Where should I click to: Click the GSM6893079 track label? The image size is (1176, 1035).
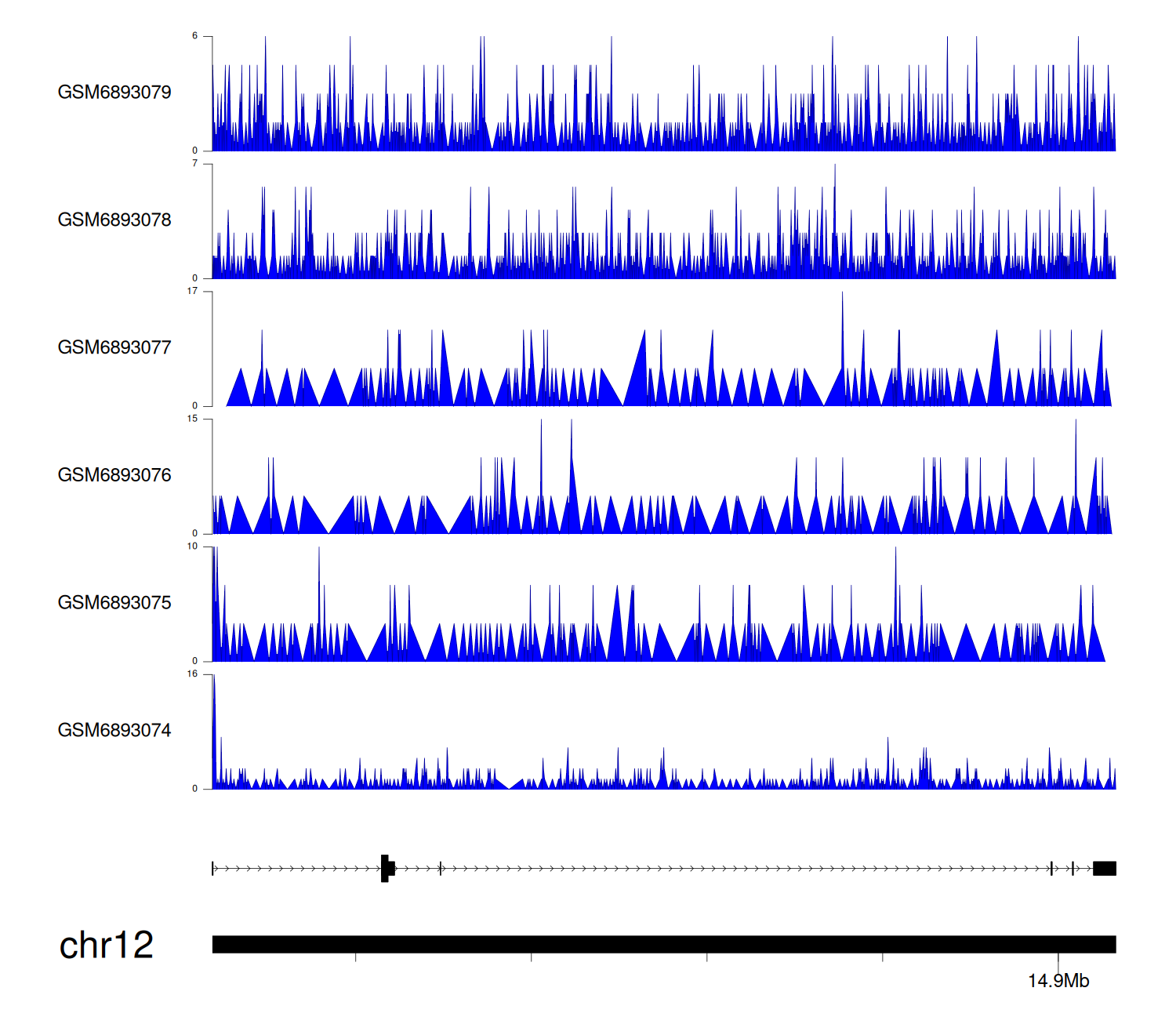(114, 93)
